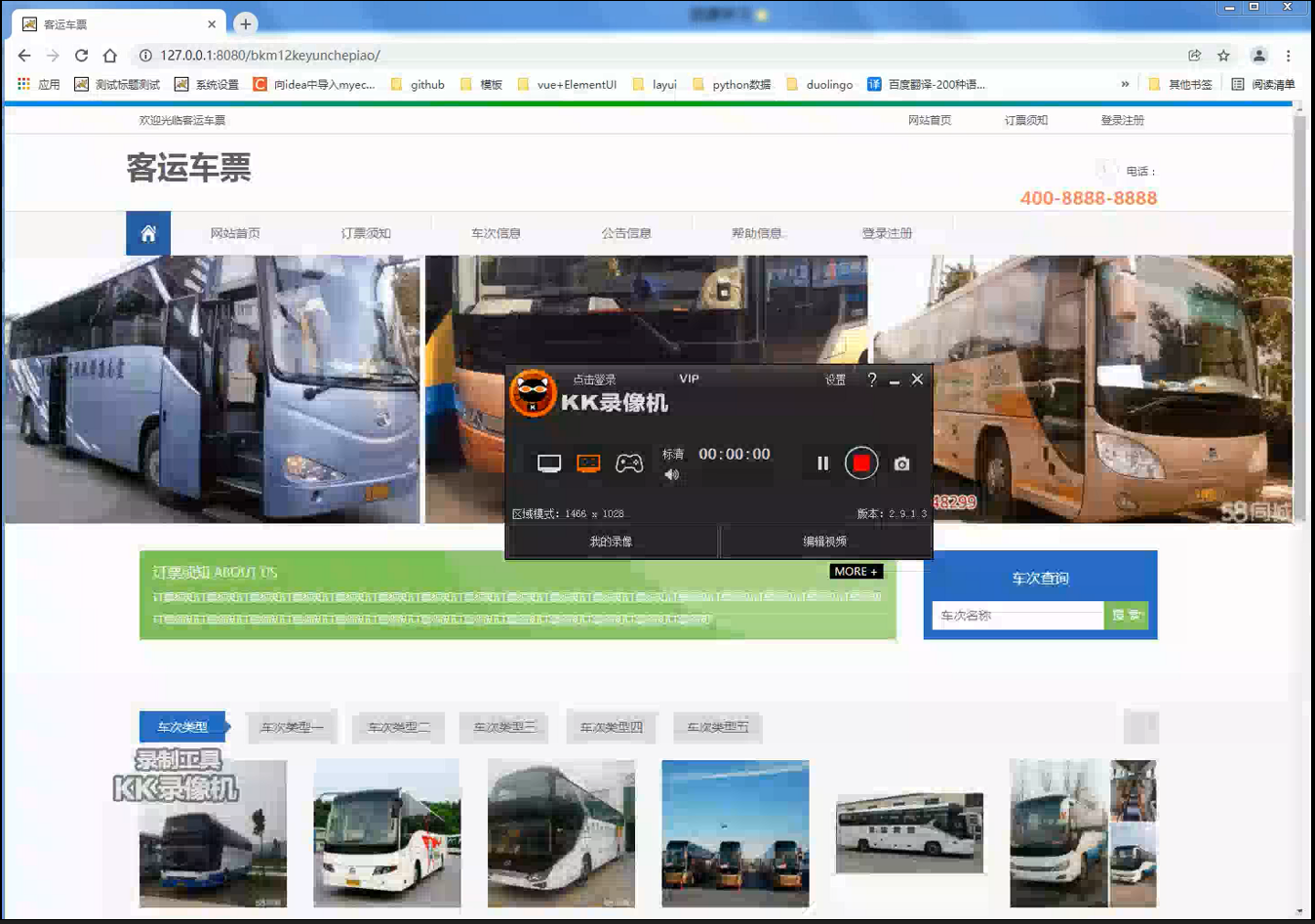This screenshot has height=924, width=1315.
Task: Click the home icon in site navigation
Action: (x=148, y=233)
